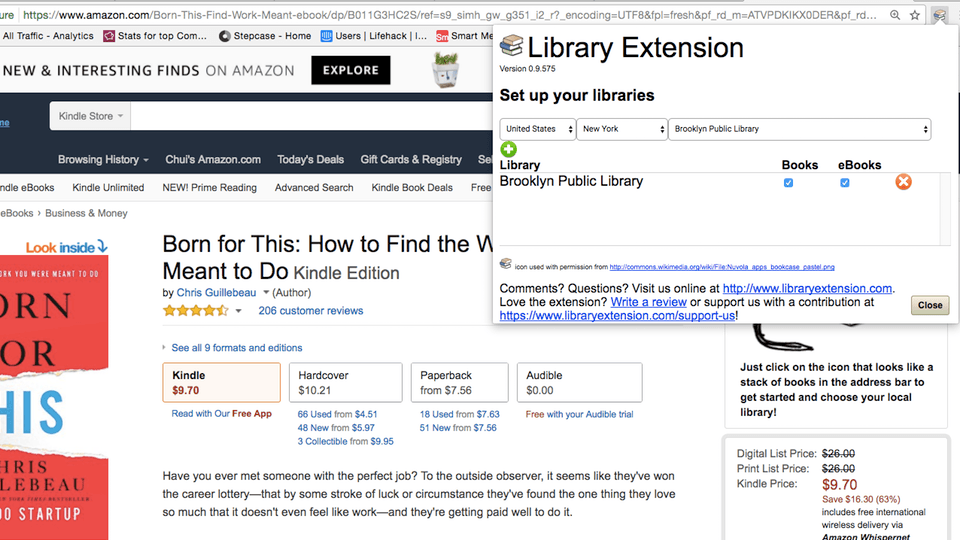The height and width of the screenshot is (540, 960).
Task: Open Advanced Search tab
Action: (x=314, y=188)
